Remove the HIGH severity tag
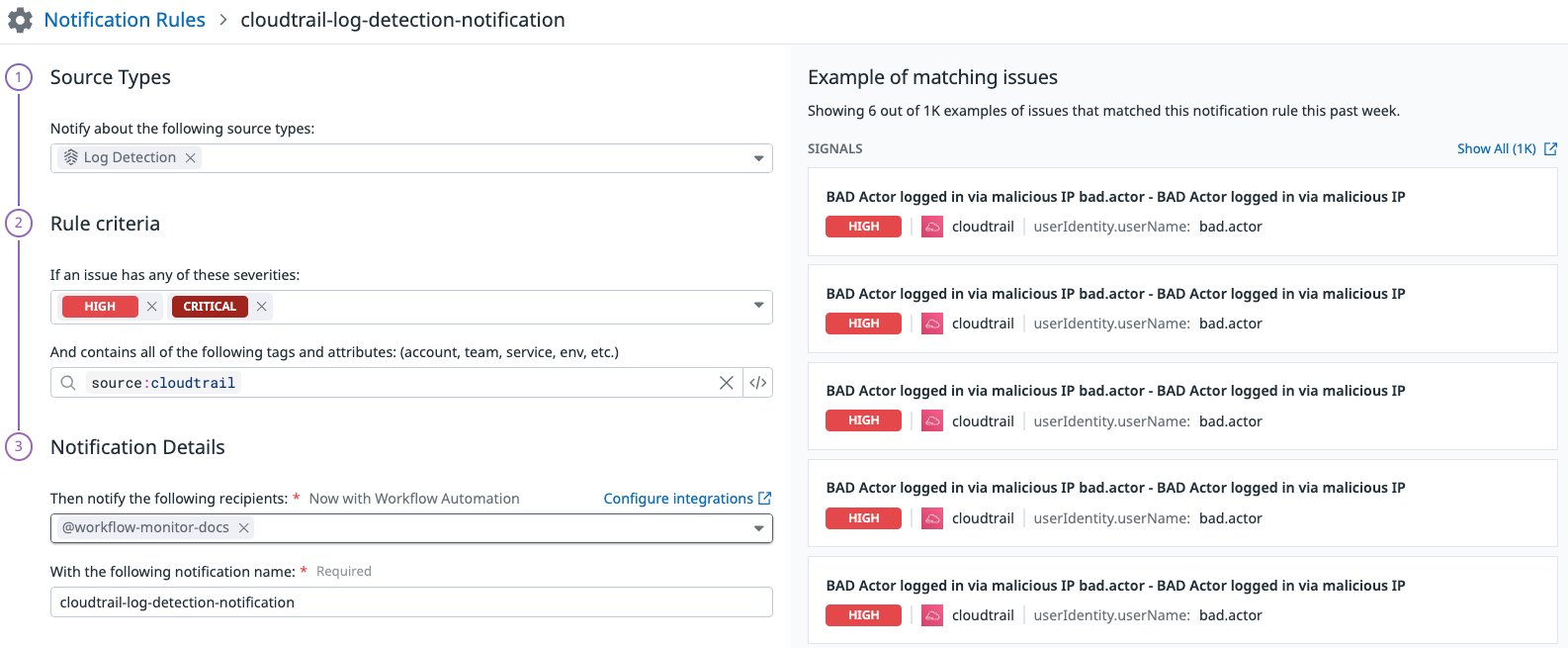 click(151, 307)
